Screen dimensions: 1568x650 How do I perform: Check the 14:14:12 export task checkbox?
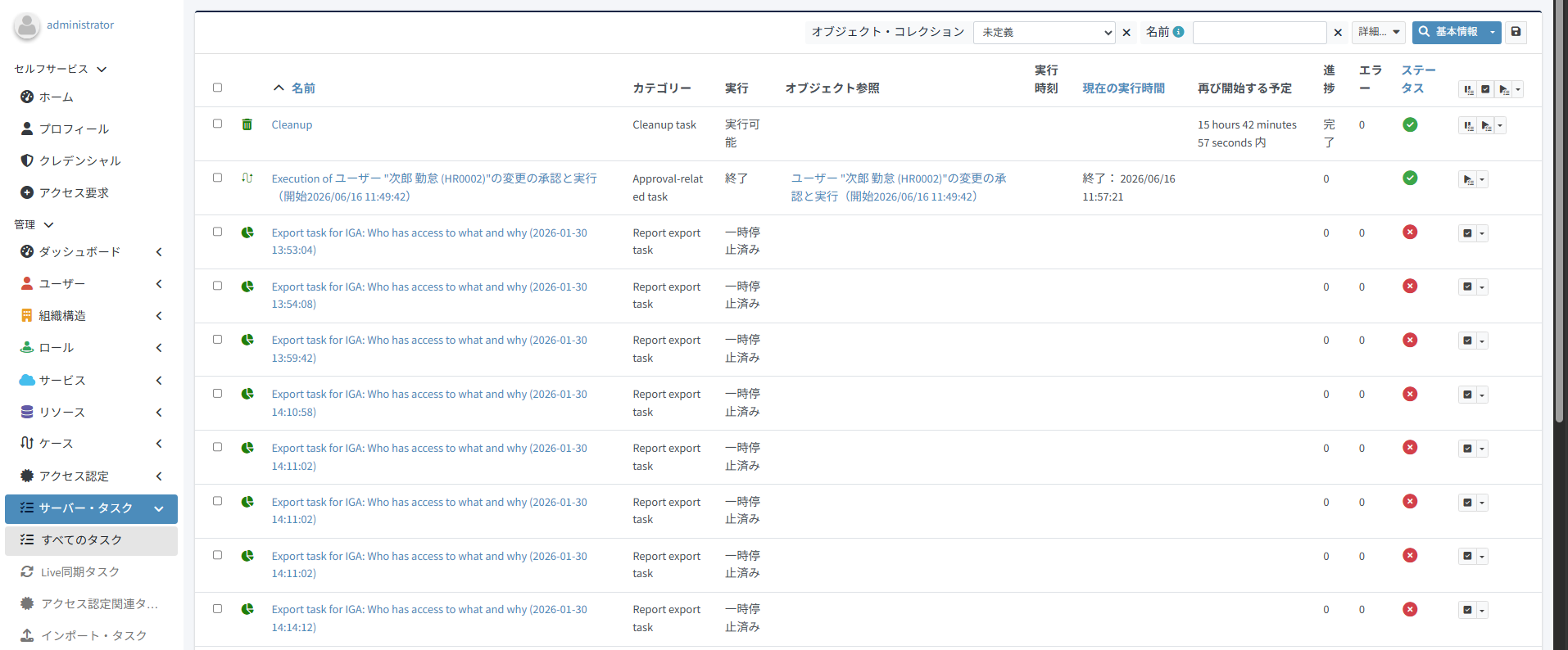tap(217, 608)
